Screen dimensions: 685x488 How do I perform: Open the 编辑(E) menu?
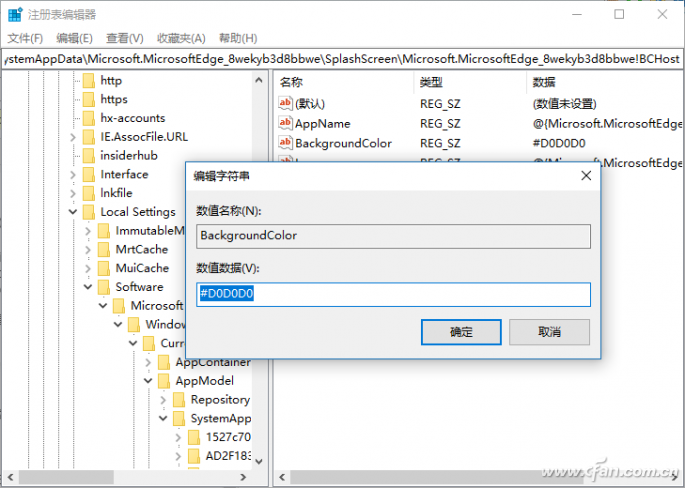(74, 38)
